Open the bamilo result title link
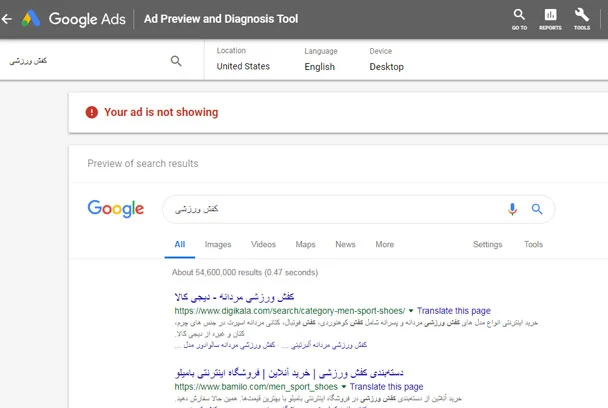This screenshot has height=408, width=608. point(289,373)
